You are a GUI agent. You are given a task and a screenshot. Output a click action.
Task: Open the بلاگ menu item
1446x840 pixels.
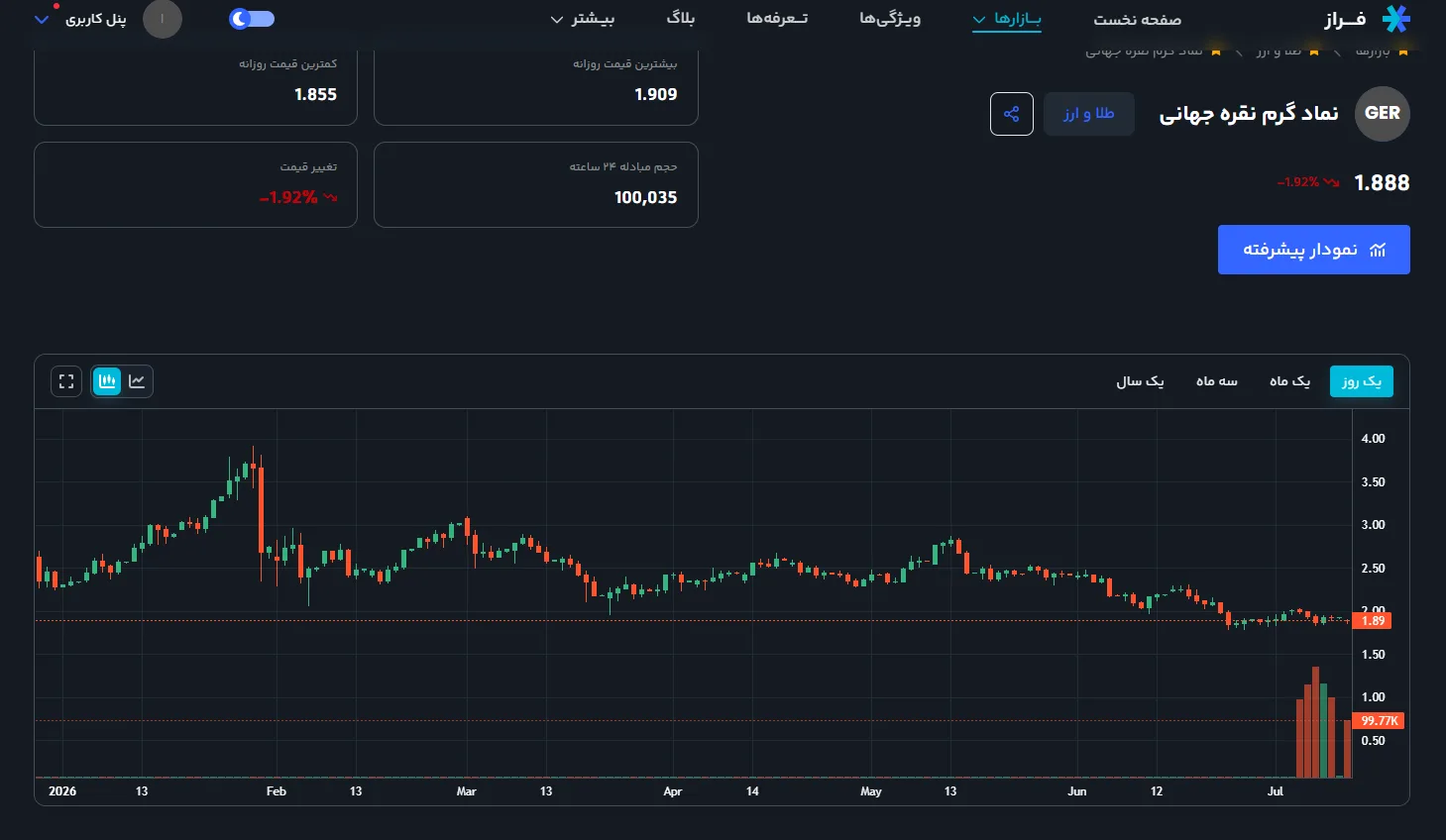[x=681, y=19]
